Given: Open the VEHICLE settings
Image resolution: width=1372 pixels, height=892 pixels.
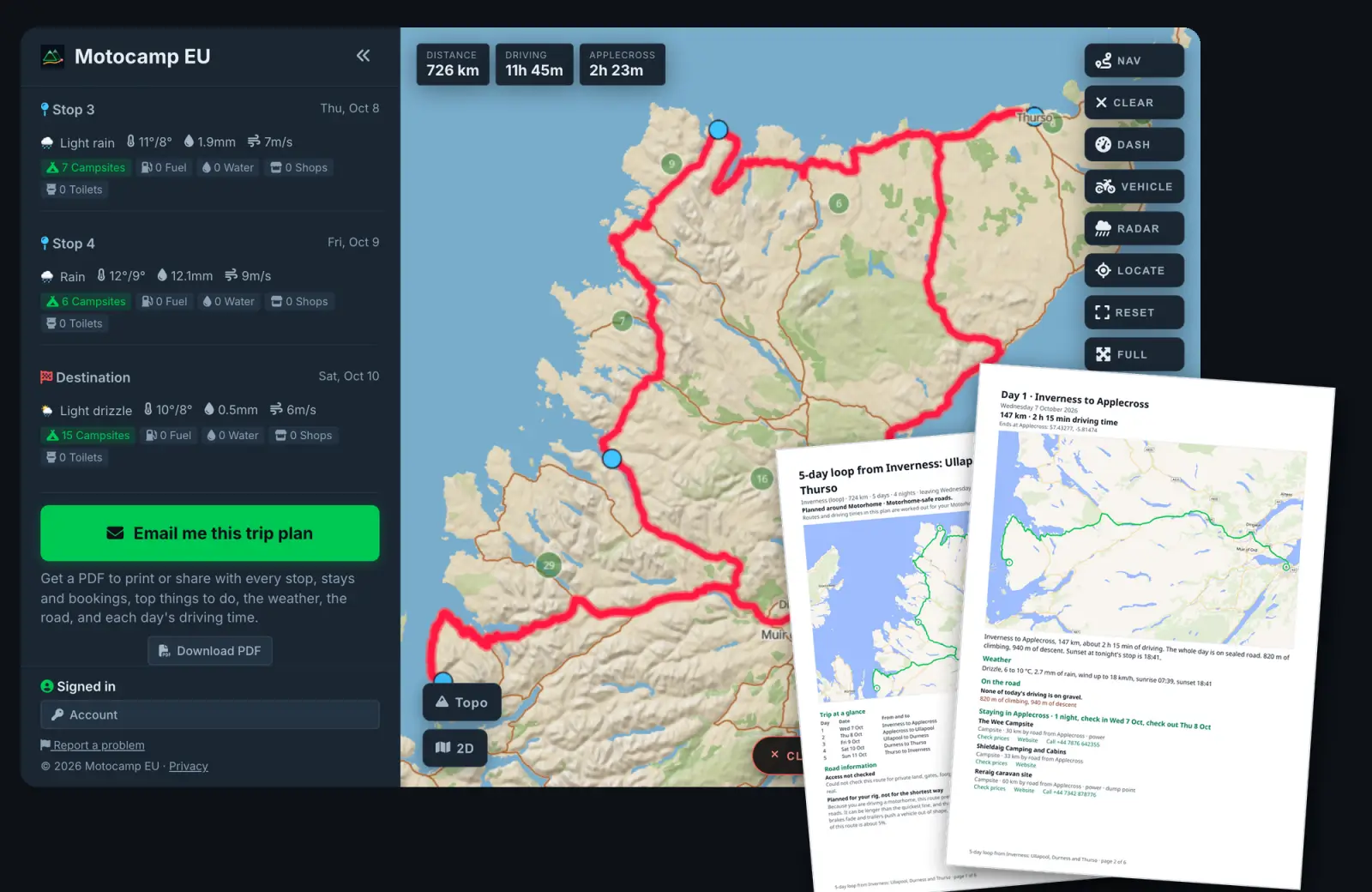Looking at the screenshot, I should click(1134, 187).
